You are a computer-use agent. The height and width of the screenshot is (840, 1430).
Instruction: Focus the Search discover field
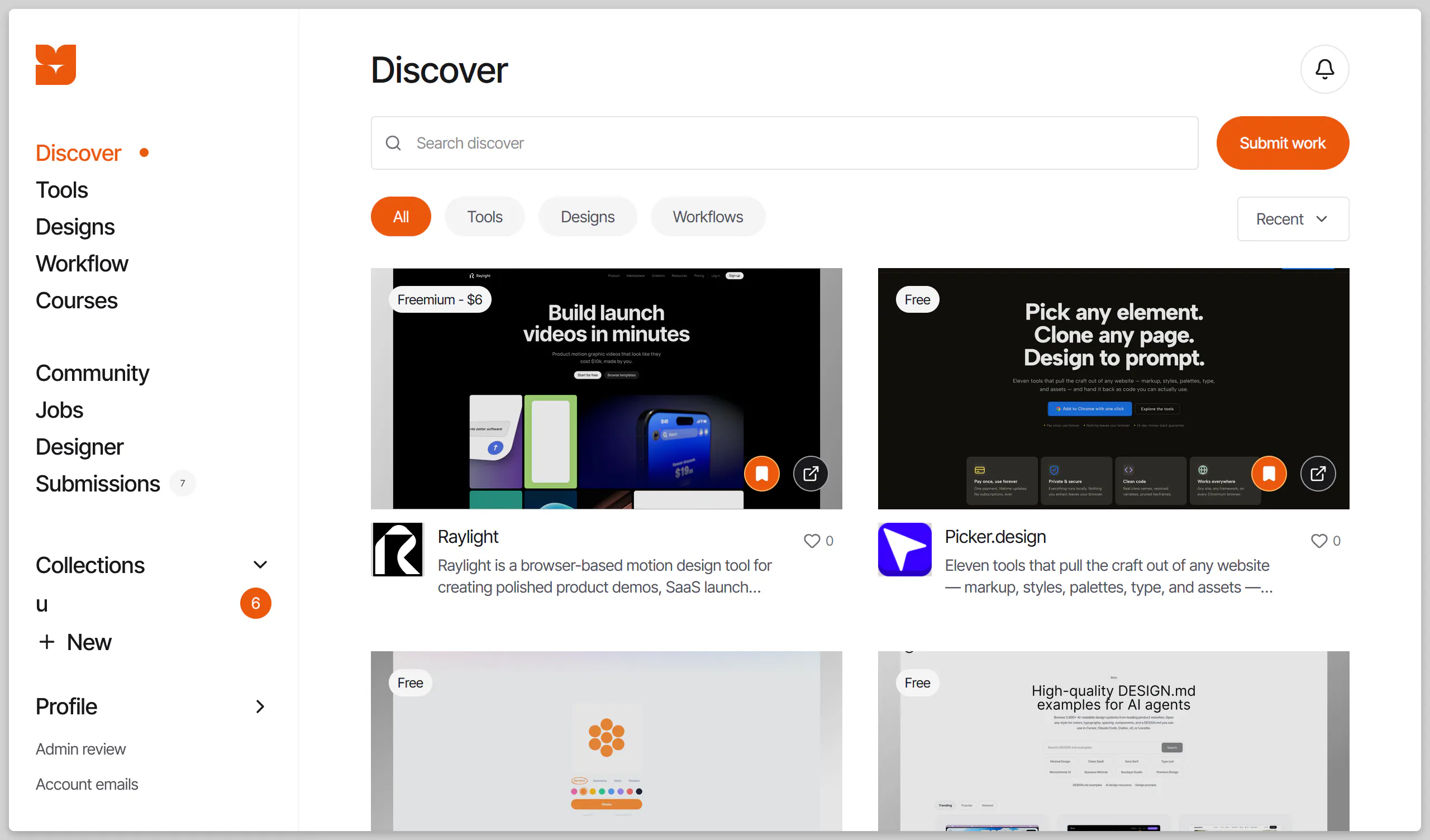point(784,143)
